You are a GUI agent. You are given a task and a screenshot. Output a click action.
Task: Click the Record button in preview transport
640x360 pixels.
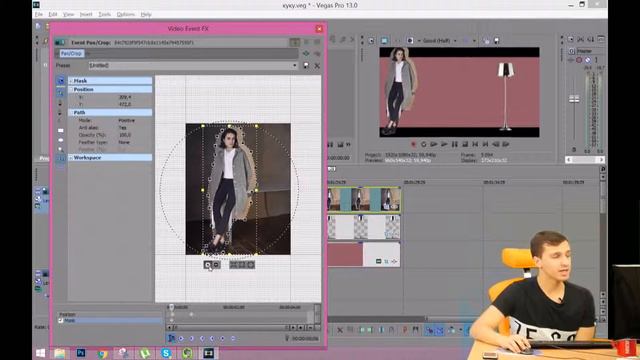pos(413,144)
